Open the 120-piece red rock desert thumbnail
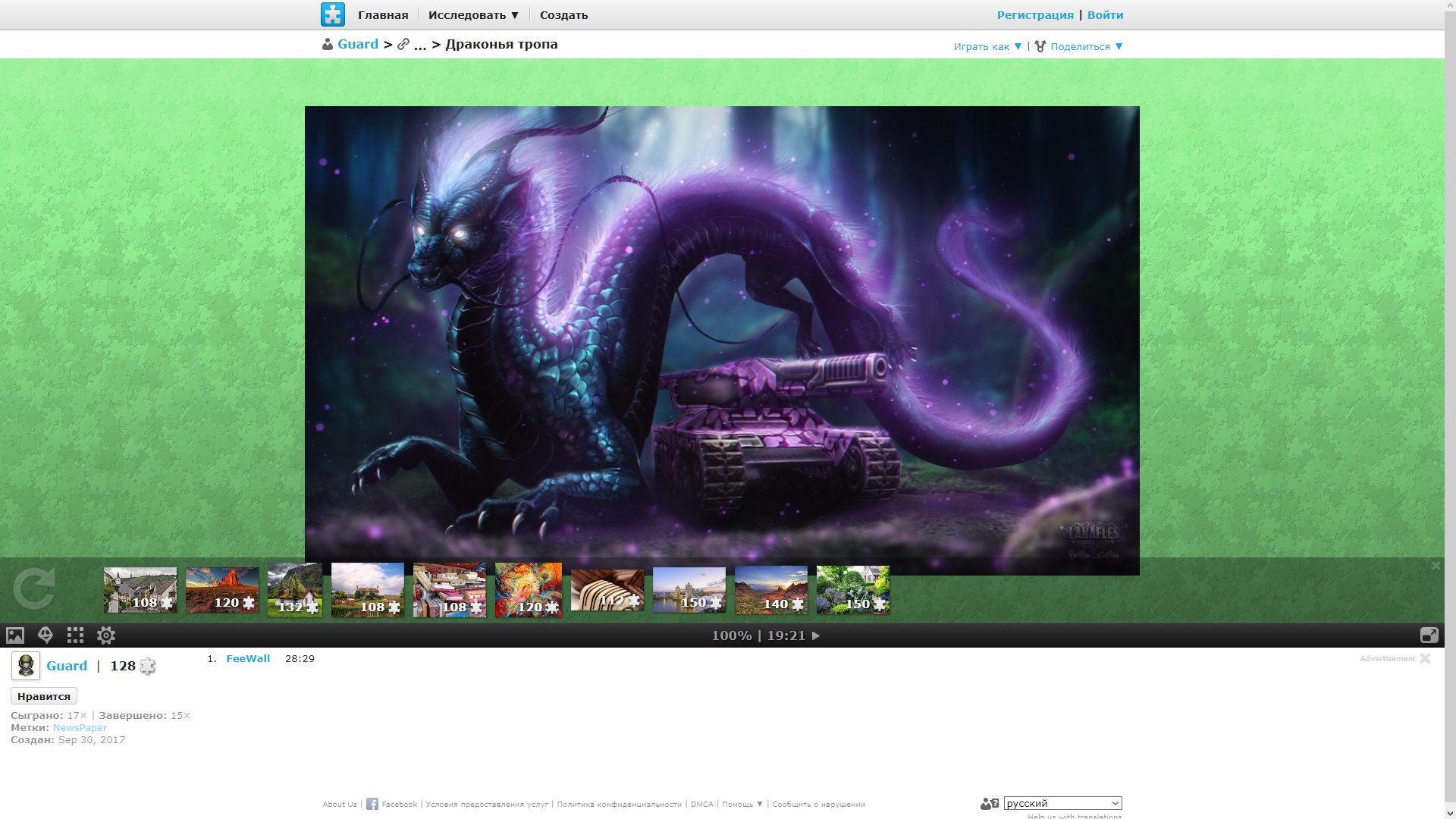The image size is (1456, 819). pos(222,590)
